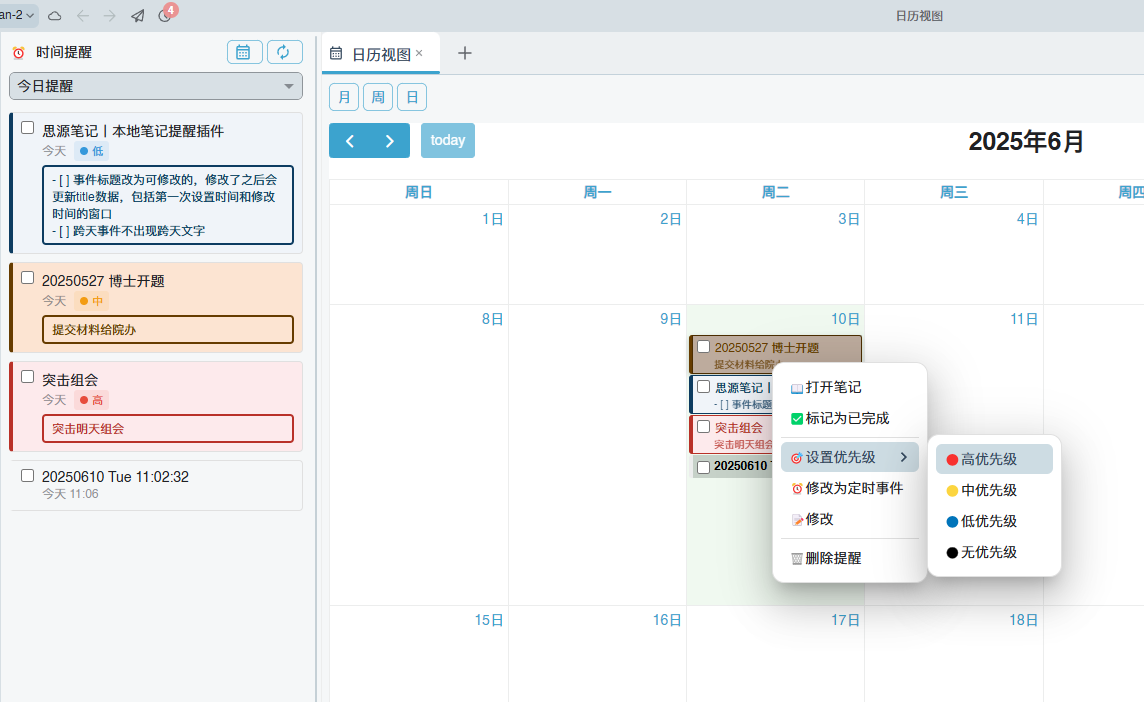
Task: Select blue 低优先级 option
Action: [994, 521]
